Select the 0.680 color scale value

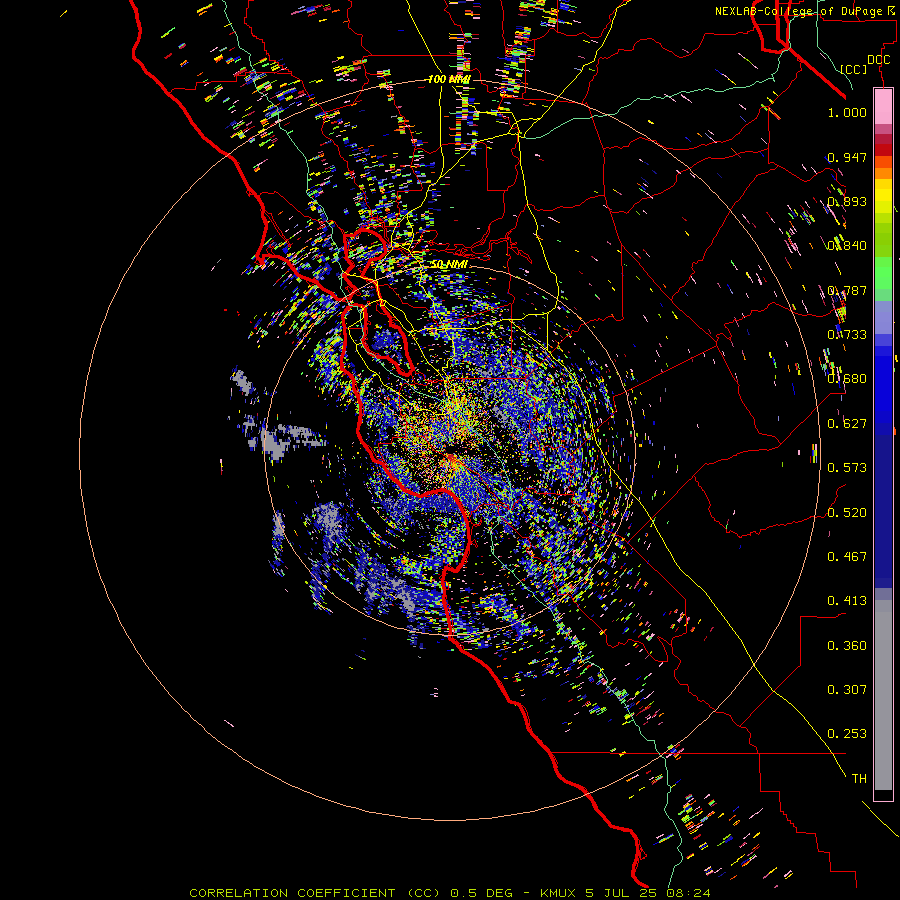(847, 379)
